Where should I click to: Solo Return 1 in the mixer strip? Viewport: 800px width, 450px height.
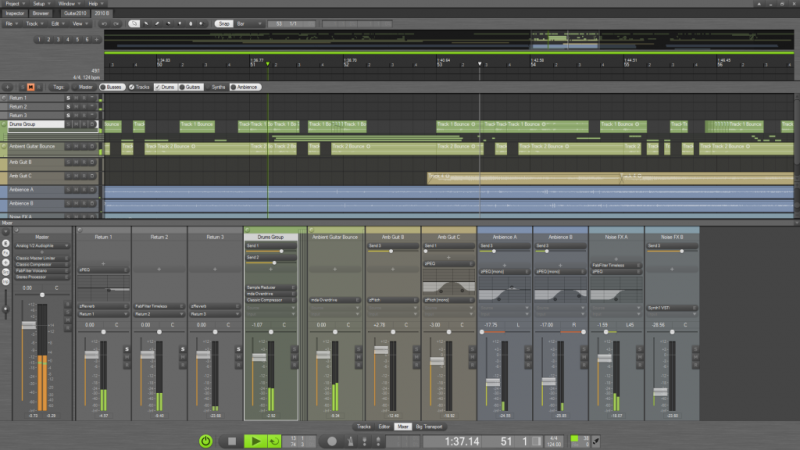point(127,349)
